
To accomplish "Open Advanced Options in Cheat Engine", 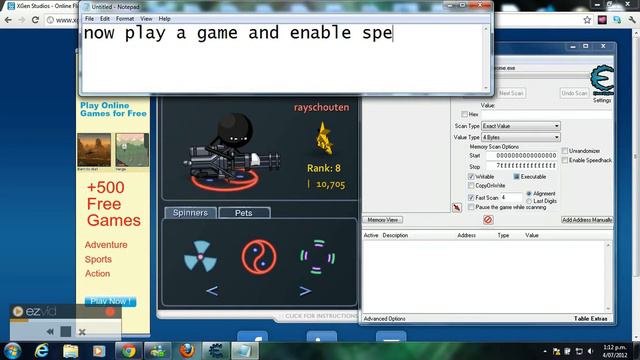I will click(384, 319).
